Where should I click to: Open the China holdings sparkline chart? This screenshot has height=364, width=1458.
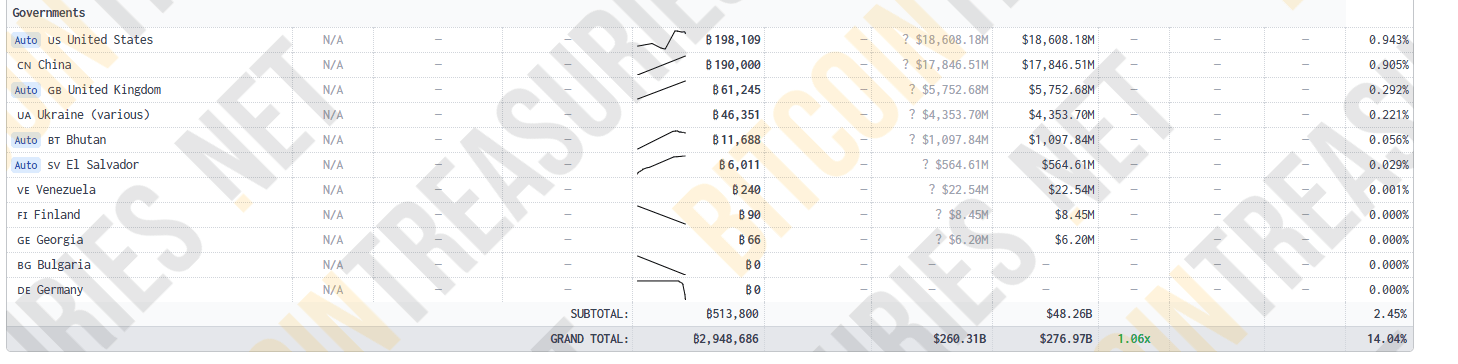point(661,65)
